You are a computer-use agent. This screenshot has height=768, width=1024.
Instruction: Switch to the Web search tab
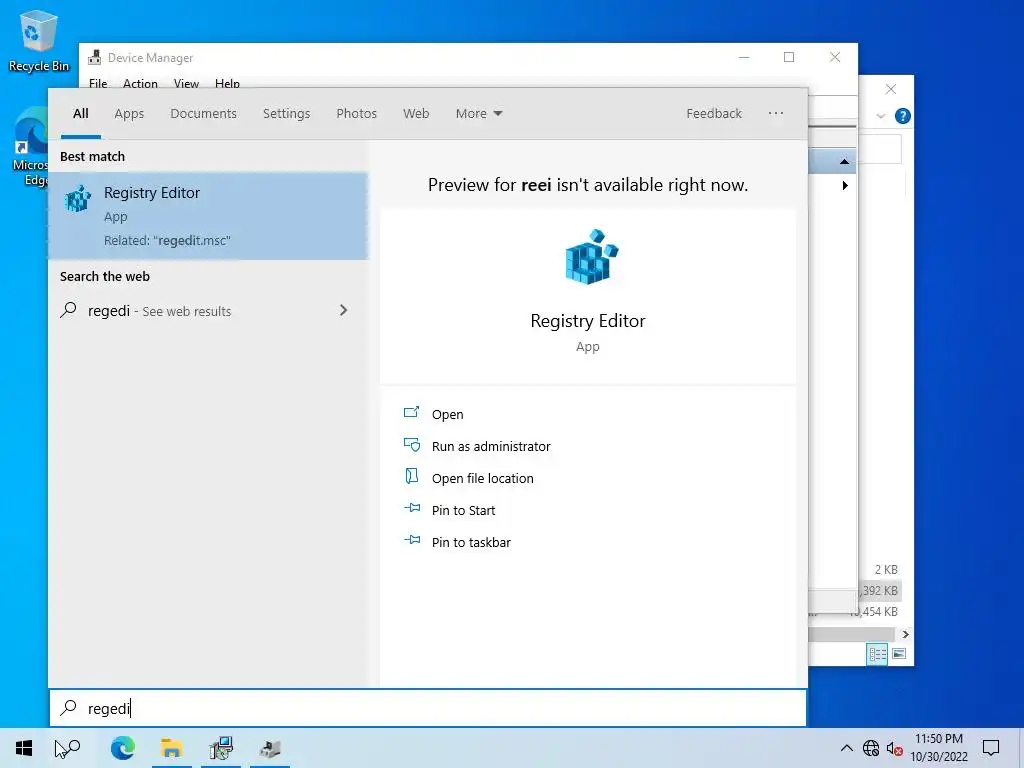[416, 114]
